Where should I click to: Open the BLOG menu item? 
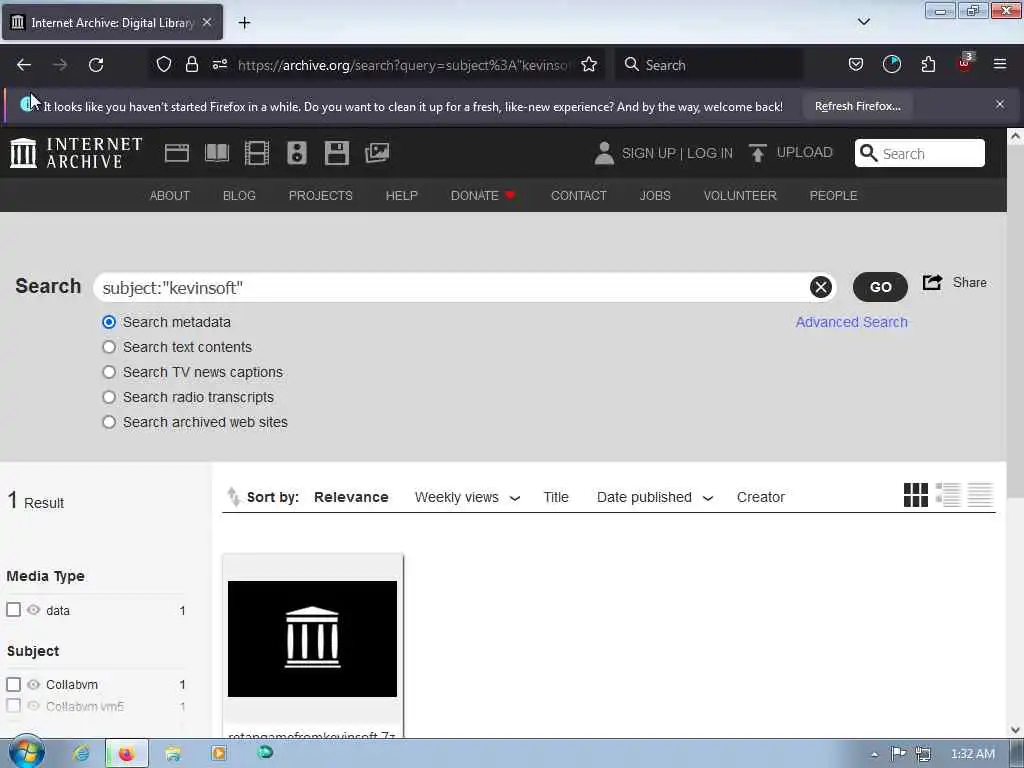[239, 195]
